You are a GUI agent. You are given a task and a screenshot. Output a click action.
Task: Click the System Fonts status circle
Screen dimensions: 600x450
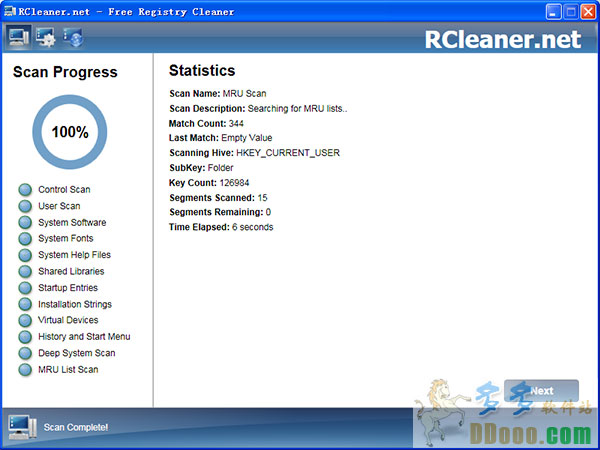pyautogui.click(x=25, y=238)
